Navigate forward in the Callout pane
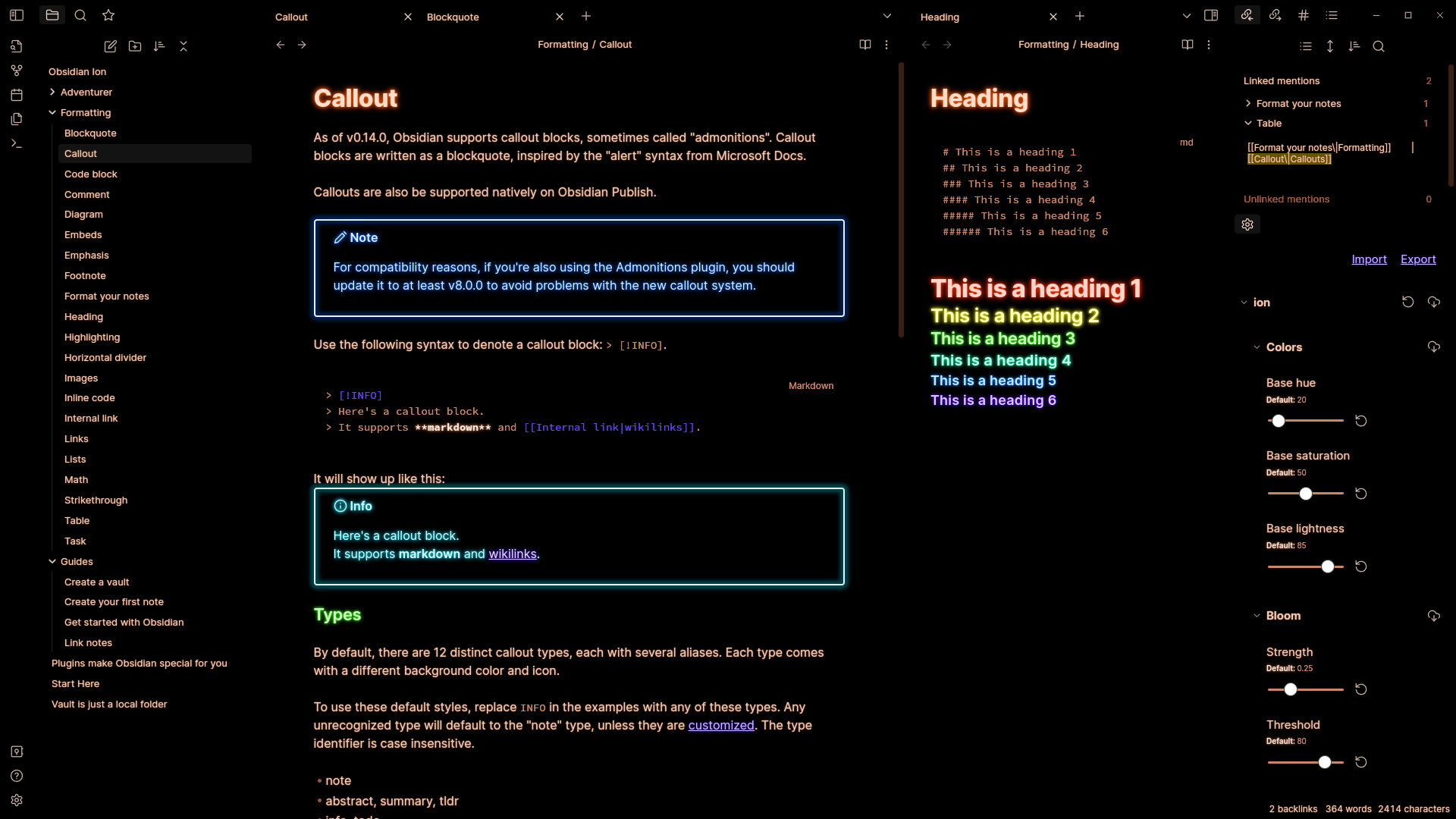This screenshot has height=819, width=1456. (x=302, y=45)
